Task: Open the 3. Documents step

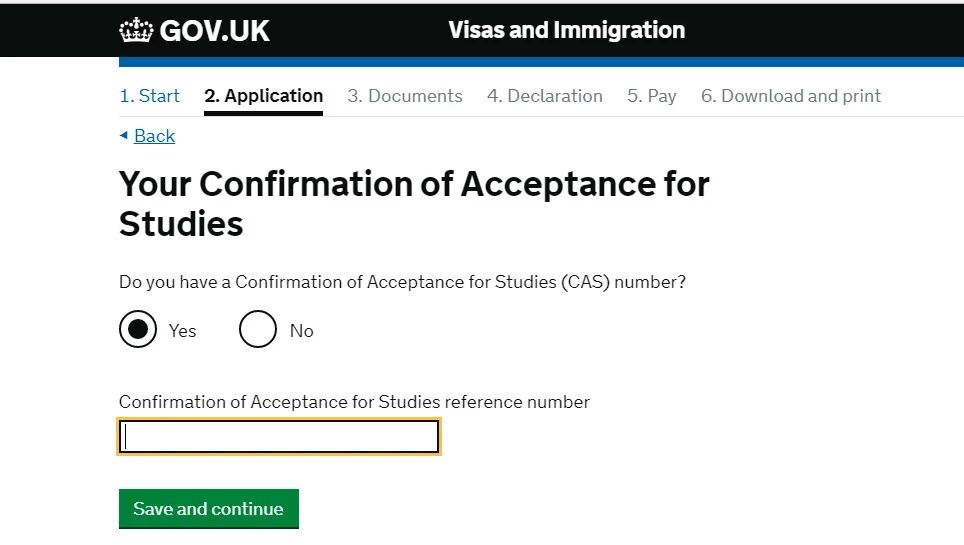Action: 404,96
